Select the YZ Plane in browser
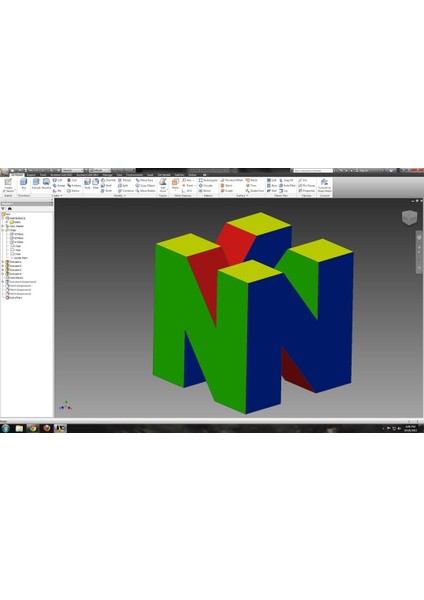 pyautogui.click(x=16, y=234)
